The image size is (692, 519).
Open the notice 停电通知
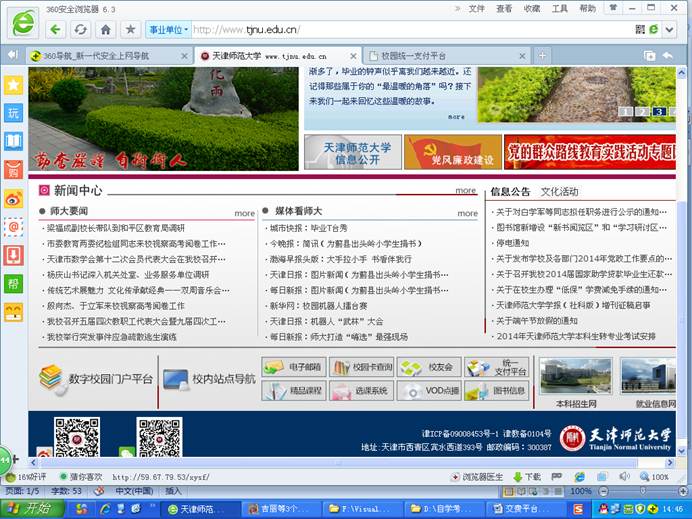coord(512,243)
